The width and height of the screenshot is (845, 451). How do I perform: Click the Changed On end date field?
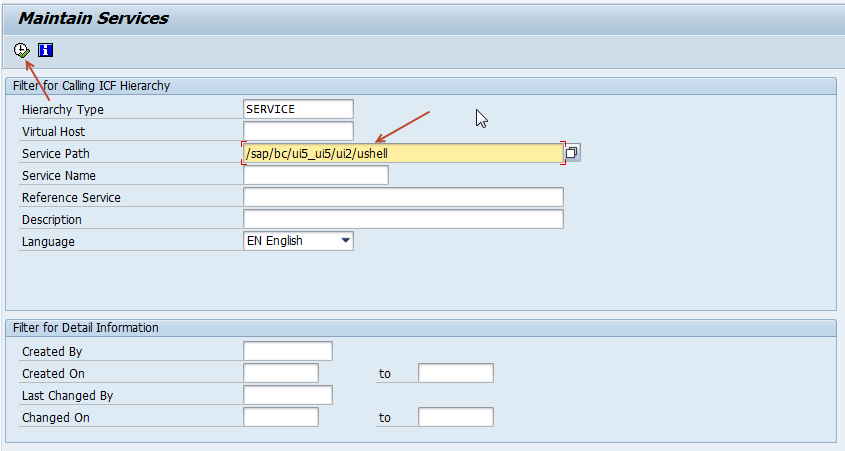coord(456,417)
